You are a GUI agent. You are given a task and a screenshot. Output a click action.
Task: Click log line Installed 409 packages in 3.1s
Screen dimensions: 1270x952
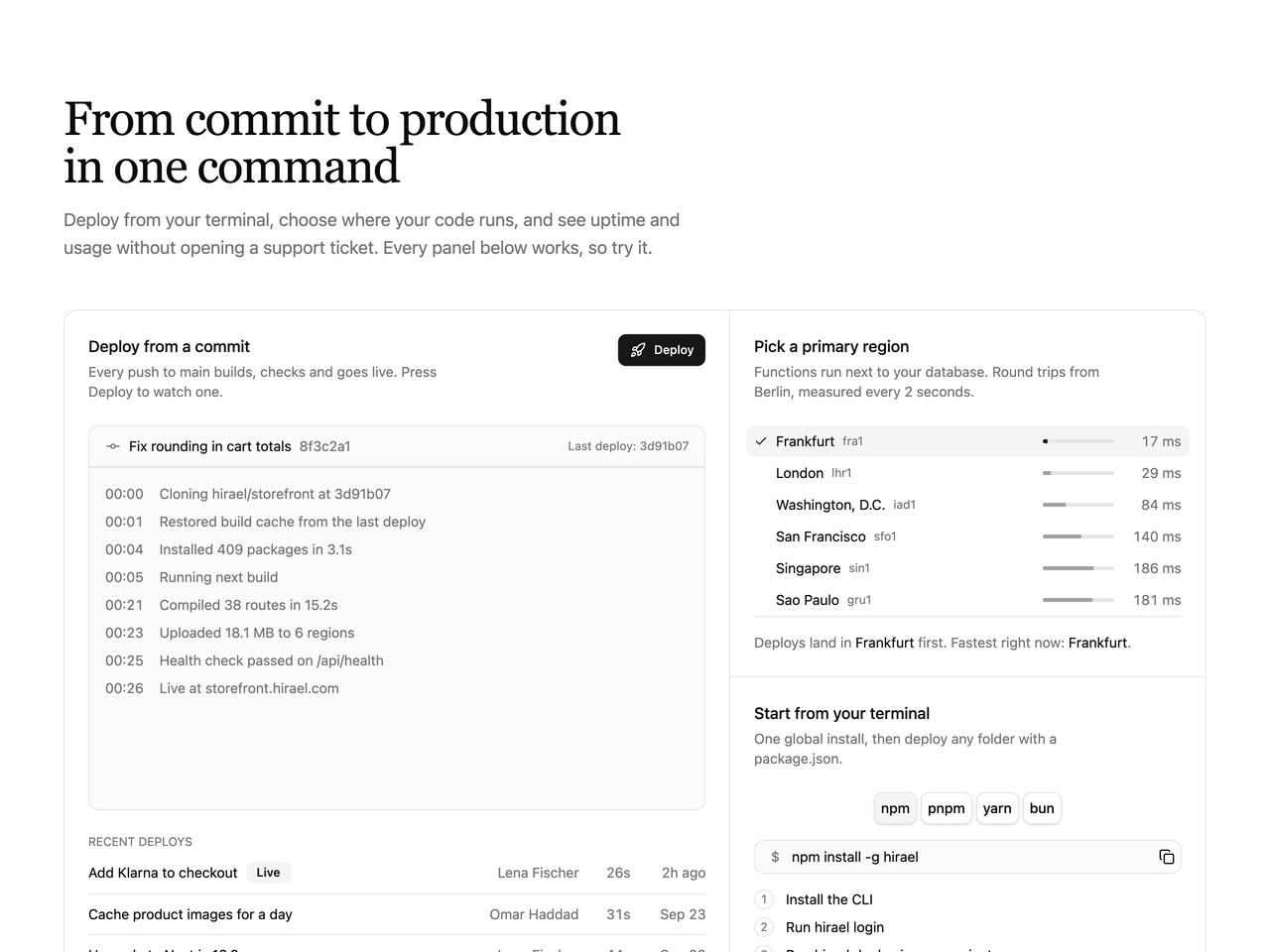pos(256,549)
